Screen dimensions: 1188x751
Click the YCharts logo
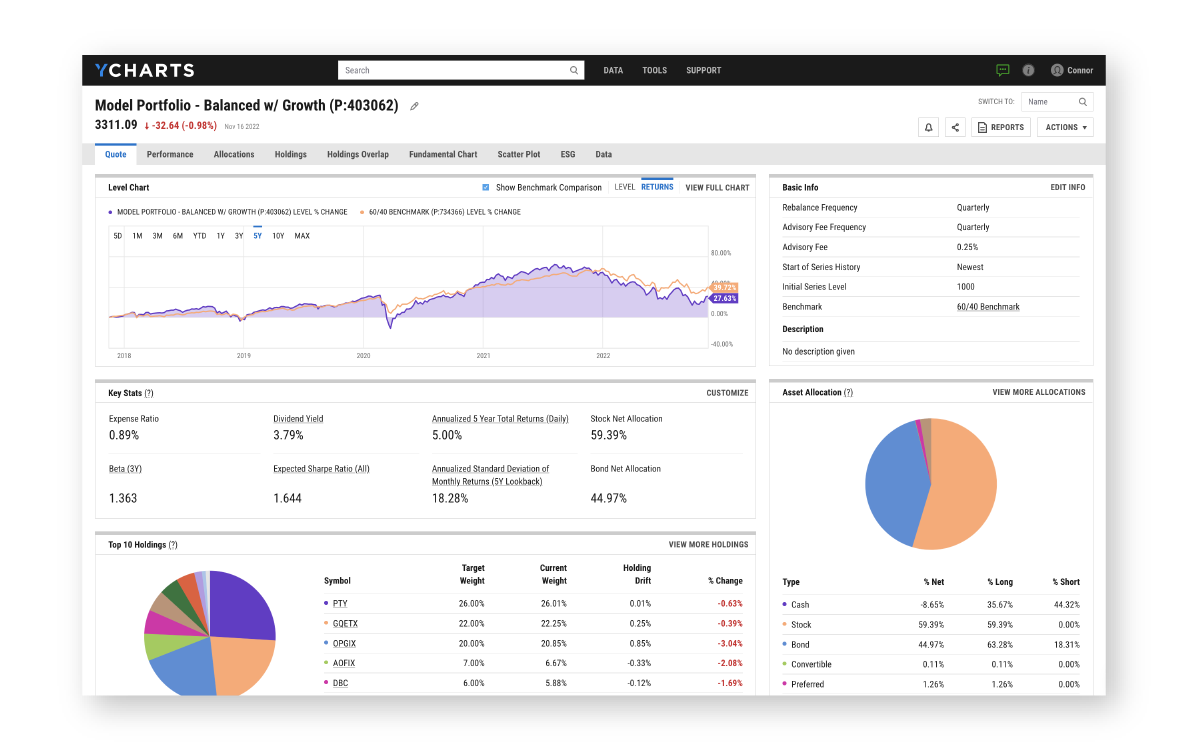pos(145,70)
